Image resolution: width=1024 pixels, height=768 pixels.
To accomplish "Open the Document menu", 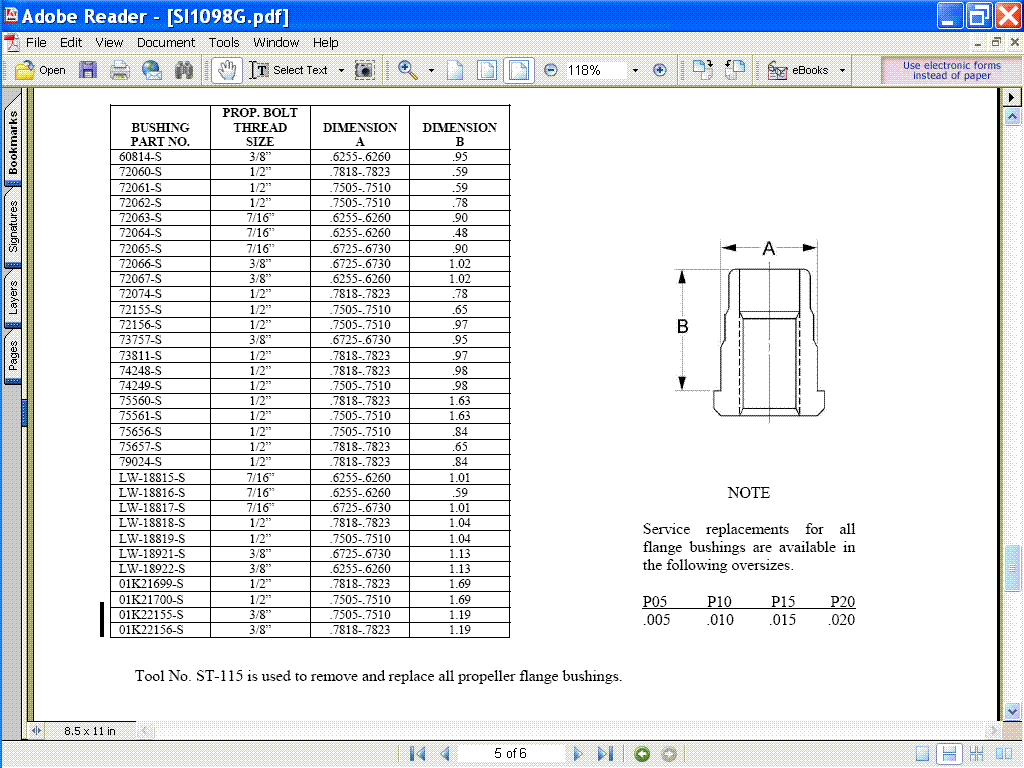I will coord(166,43).
